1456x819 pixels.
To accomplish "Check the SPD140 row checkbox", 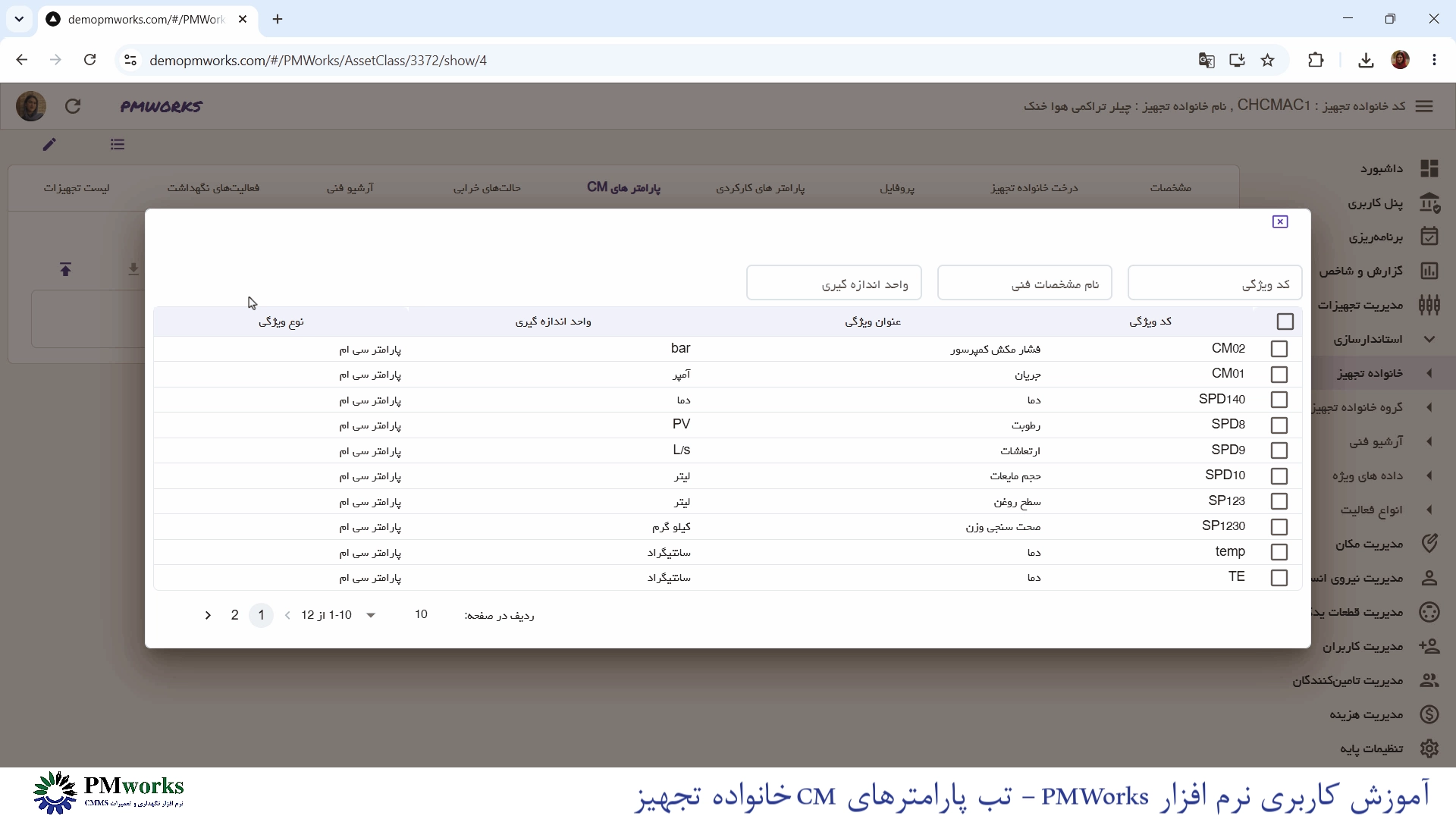I will point(1279,400).
